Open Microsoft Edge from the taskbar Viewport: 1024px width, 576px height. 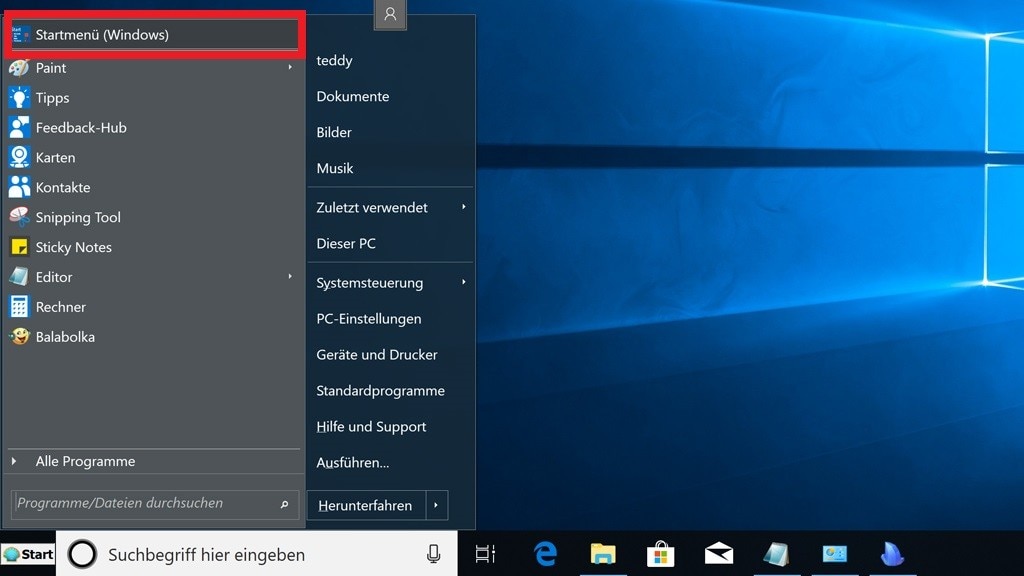545,553
